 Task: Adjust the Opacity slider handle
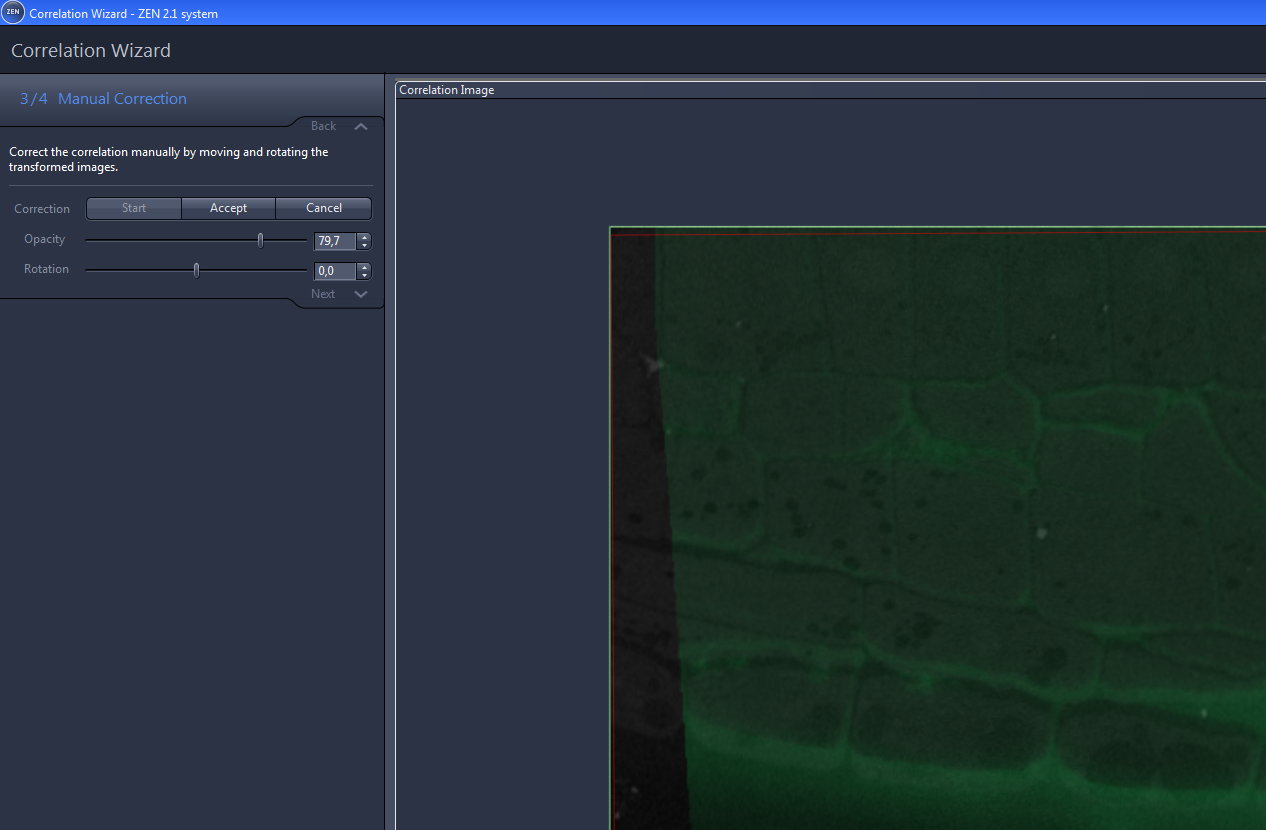260,240
